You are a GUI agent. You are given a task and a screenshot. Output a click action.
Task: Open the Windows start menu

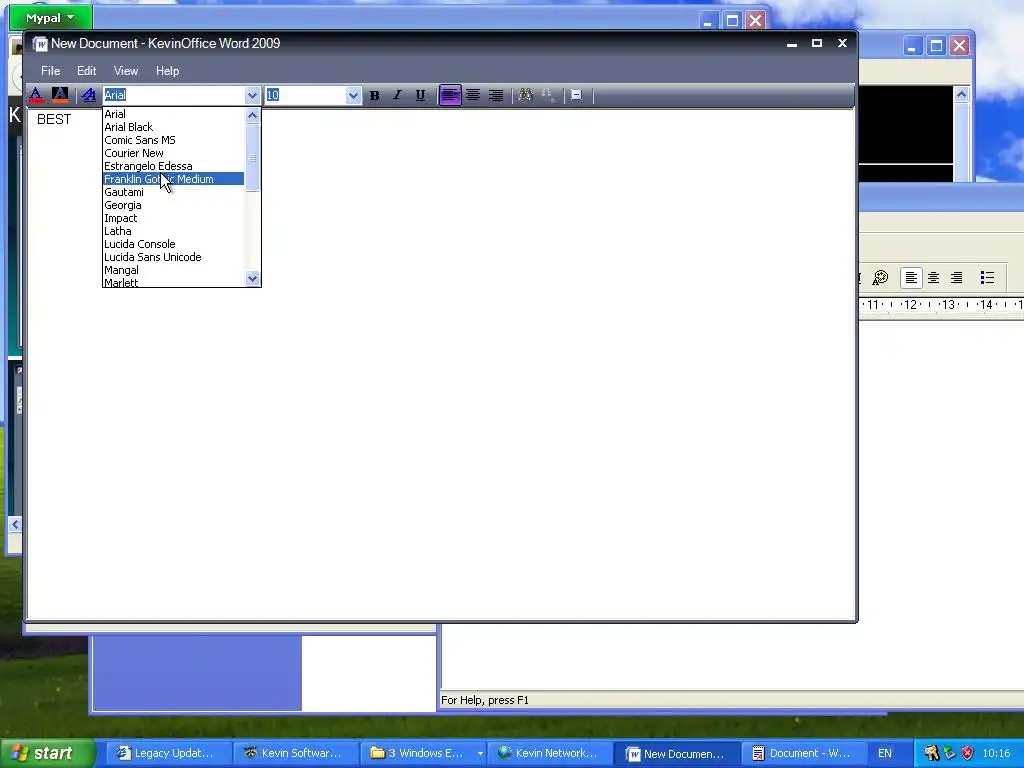[x=48, y=754]
